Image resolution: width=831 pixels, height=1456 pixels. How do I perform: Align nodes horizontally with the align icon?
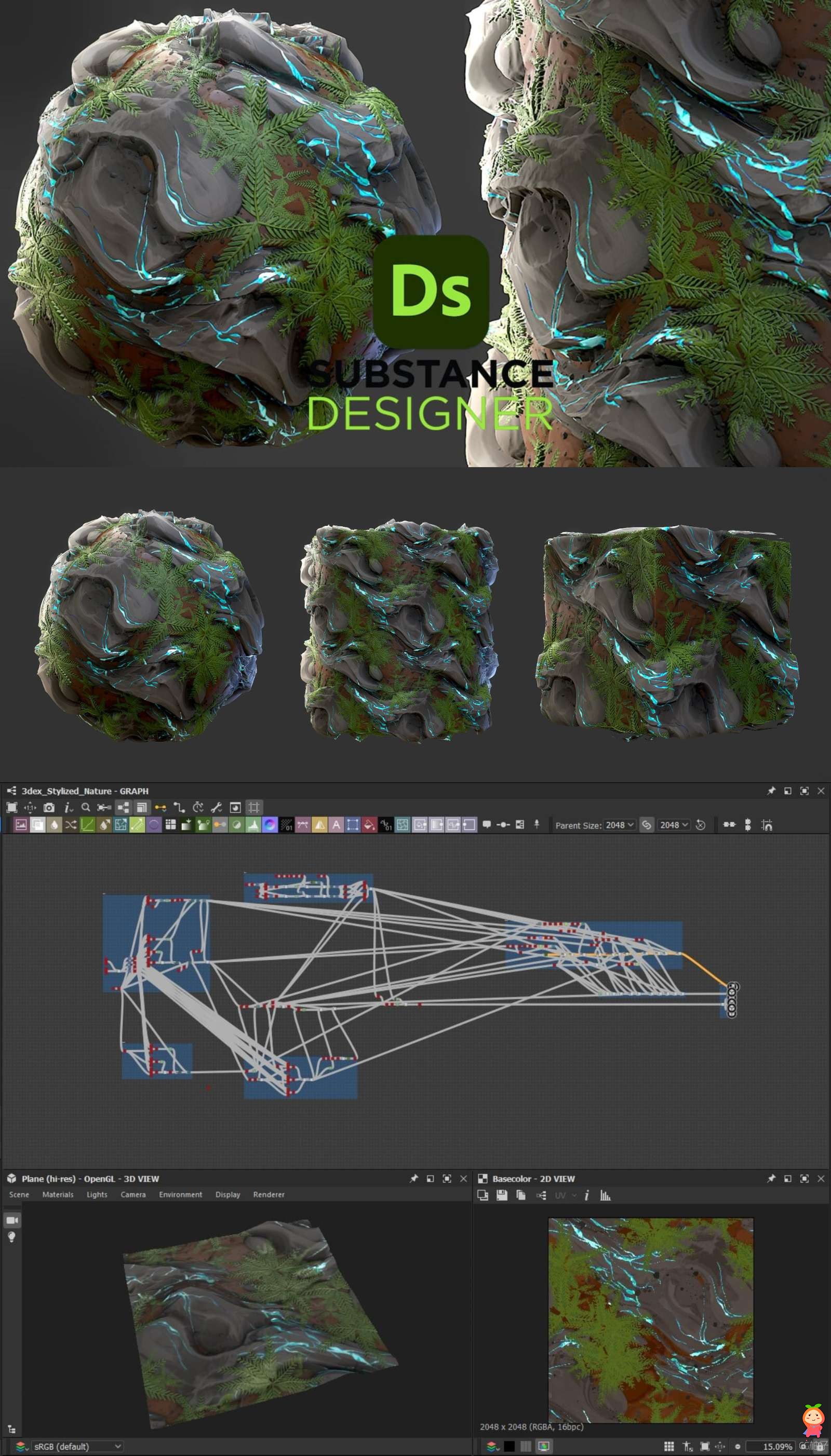click(x=729, y=825)
